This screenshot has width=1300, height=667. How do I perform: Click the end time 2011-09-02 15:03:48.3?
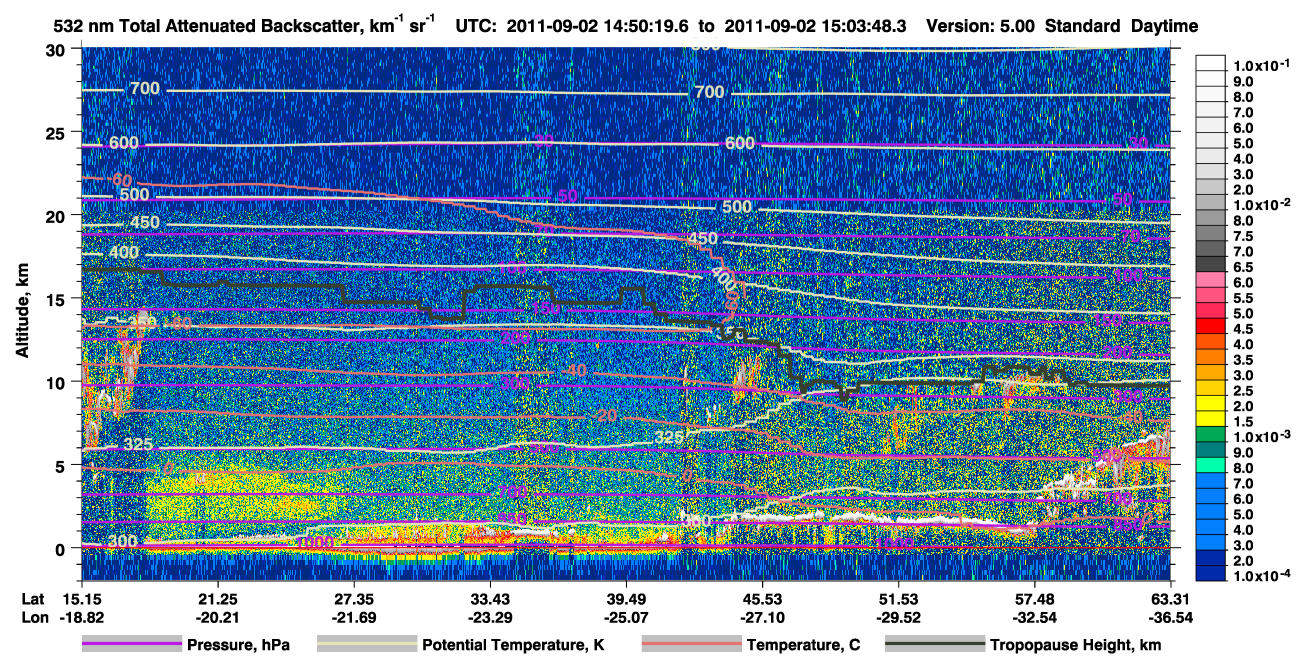(815, 27)
